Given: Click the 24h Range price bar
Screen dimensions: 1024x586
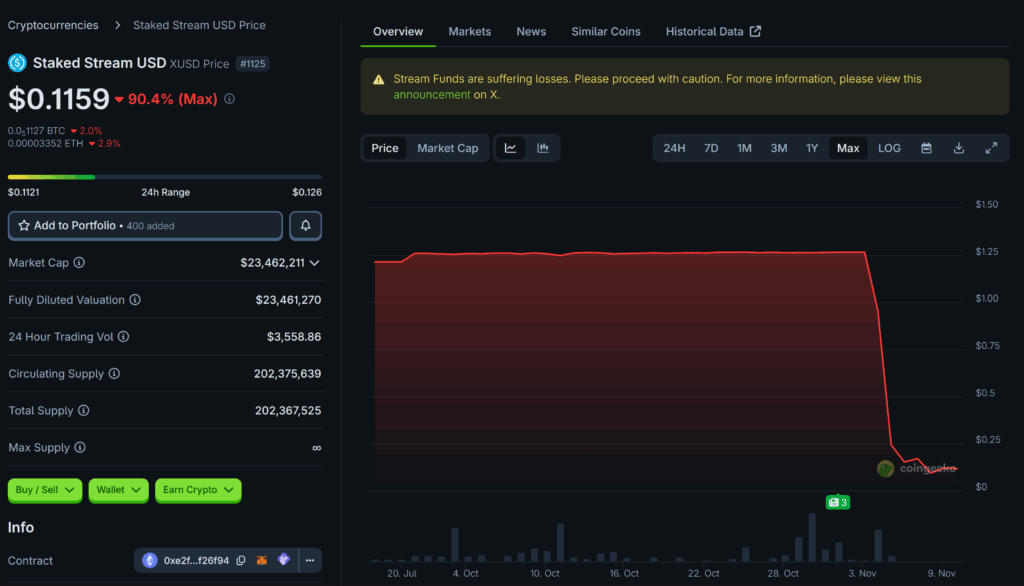Looking at the screenshot, I should (x=165, y=177).
